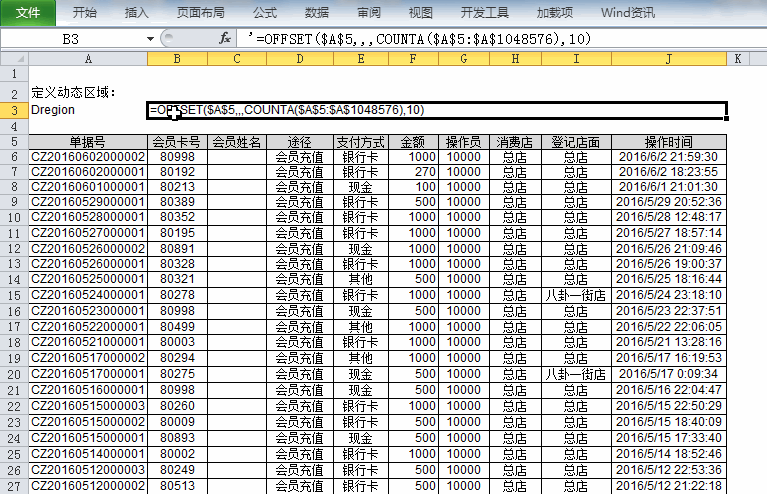Switch to the 开始 ribbon tab
Image resolution: width=767 pixels, height=494 pixels.
click(x=85, y=12)
